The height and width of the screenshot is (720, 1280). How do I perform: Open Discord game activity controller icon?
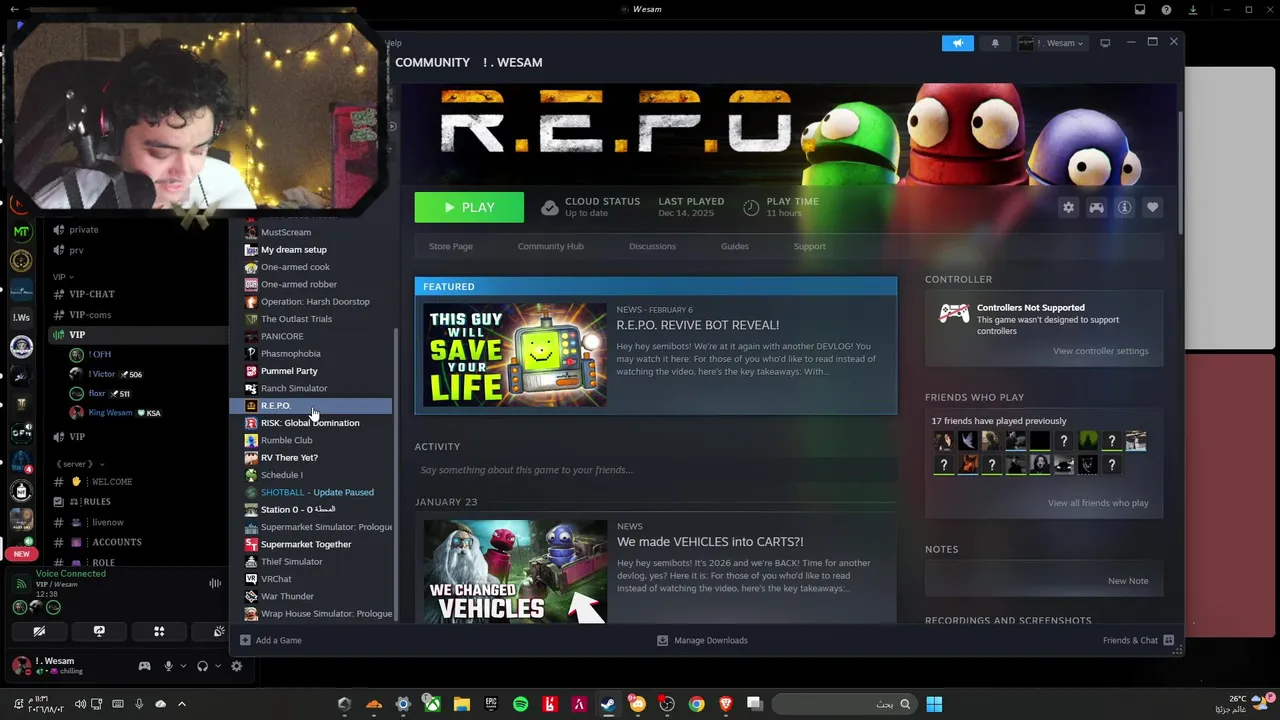click(144, 666)
